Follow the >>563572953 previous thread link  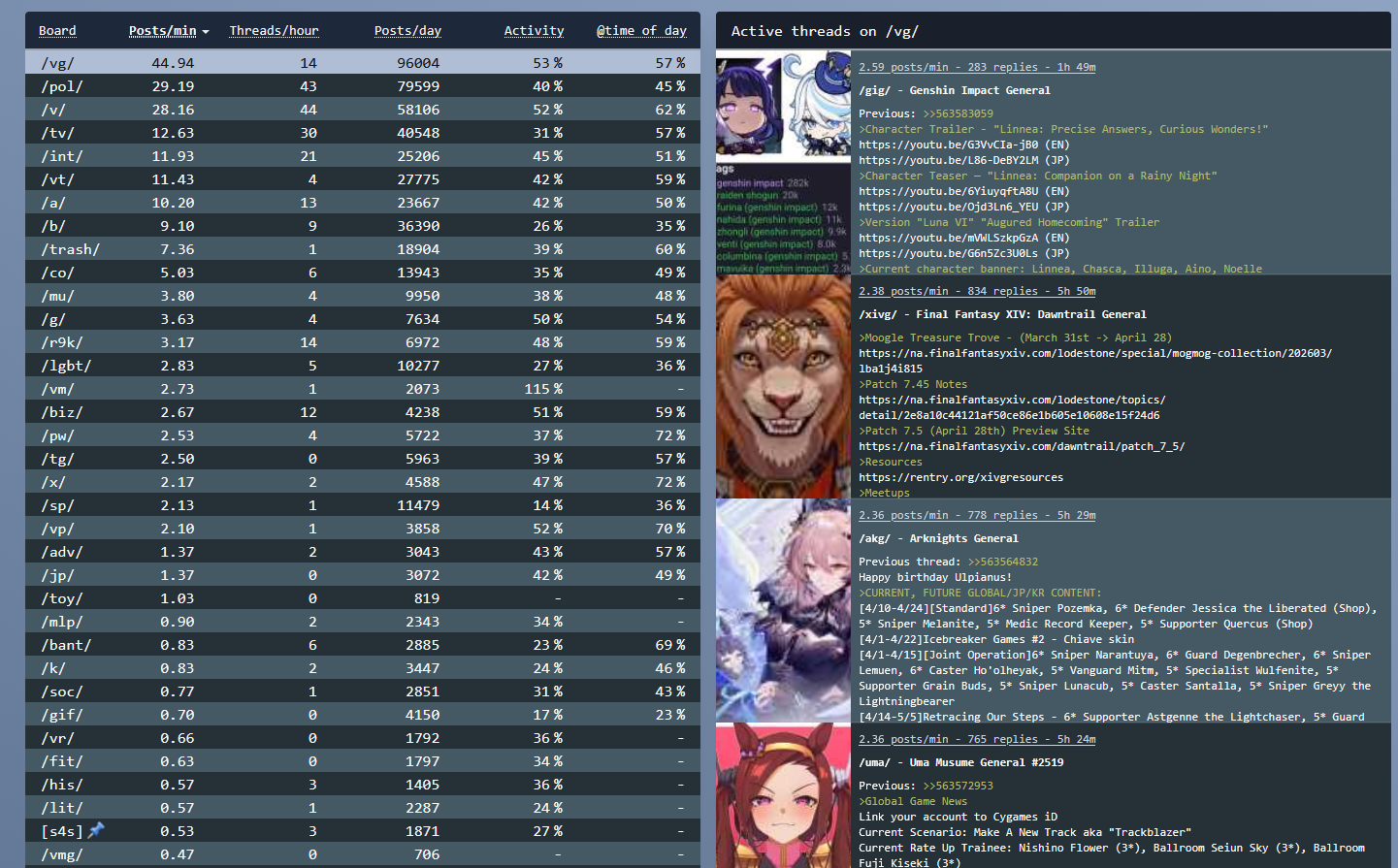pos(958,786)
